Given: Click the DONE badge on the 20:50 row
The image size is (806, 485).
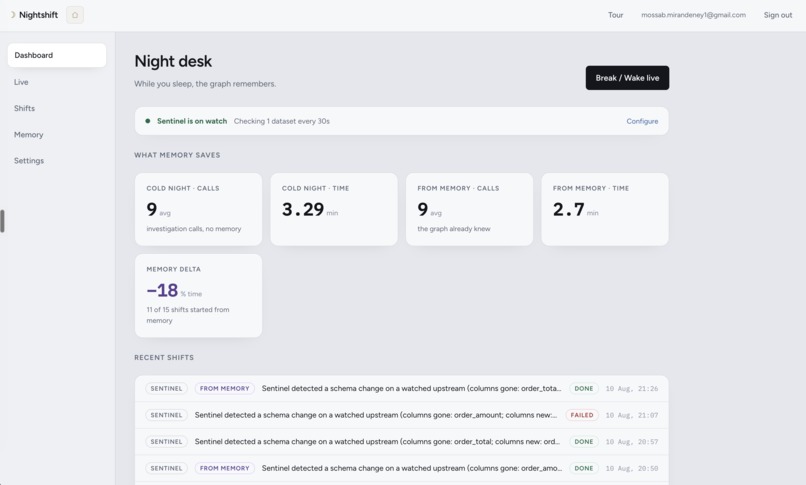Looking at the screenshot, I should coord(583,469).
